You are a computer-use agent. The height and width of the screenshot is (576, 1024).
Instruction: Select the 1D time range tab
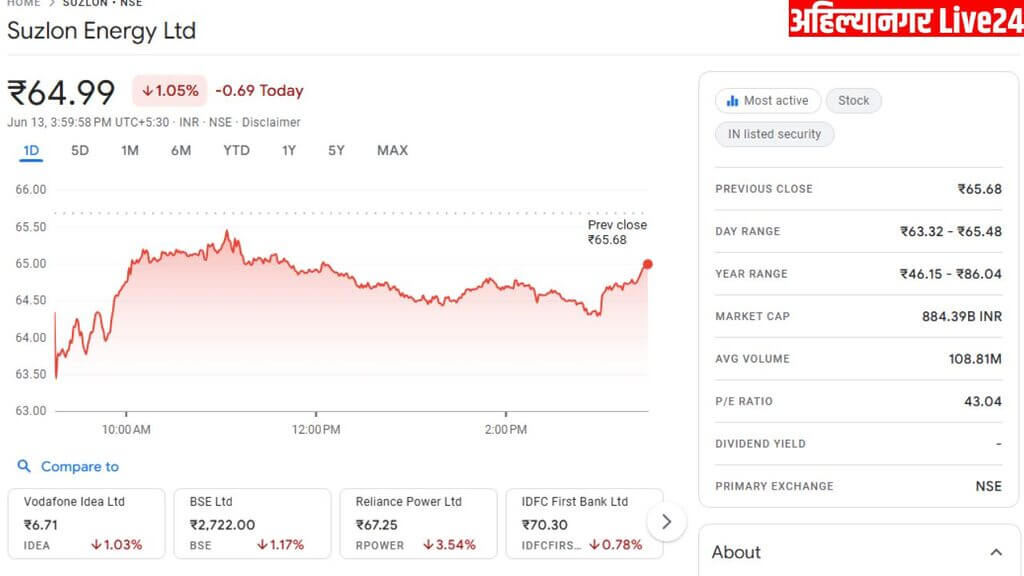pos(31,151)
